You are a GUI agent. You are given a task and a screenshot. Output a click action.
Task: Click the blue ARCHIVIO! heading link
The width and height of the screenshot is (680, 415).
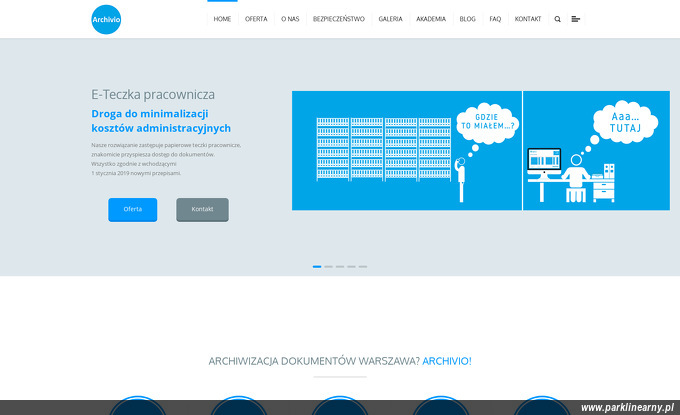click(x=447, y=361)
